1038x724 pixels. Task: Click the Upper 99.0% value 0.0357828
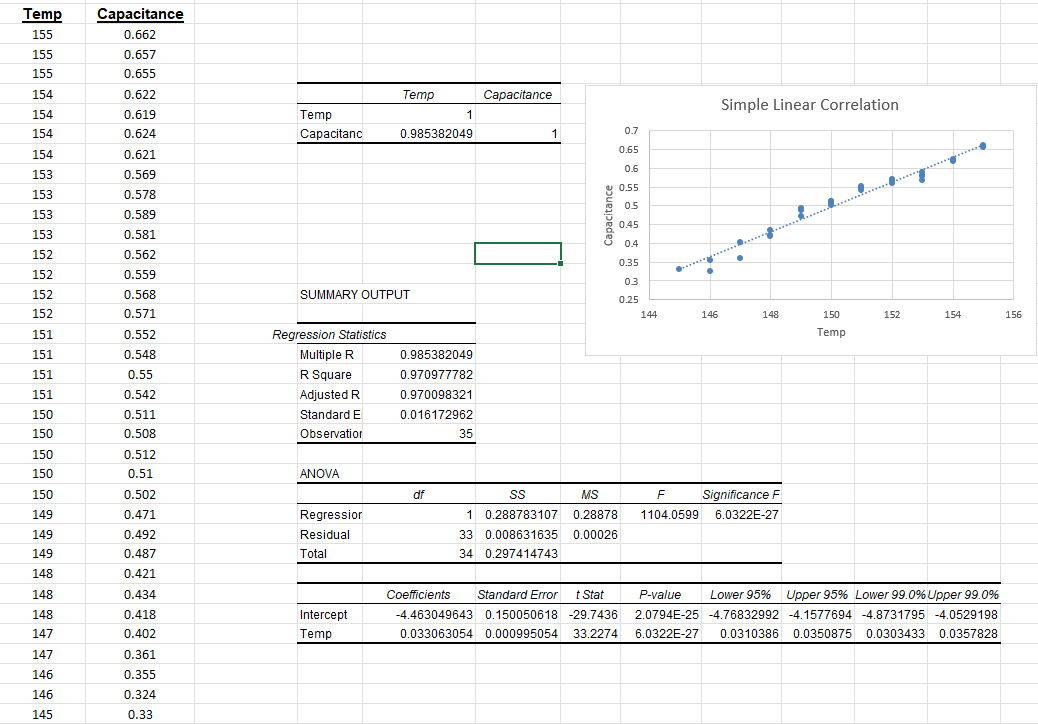pos(968,633)
